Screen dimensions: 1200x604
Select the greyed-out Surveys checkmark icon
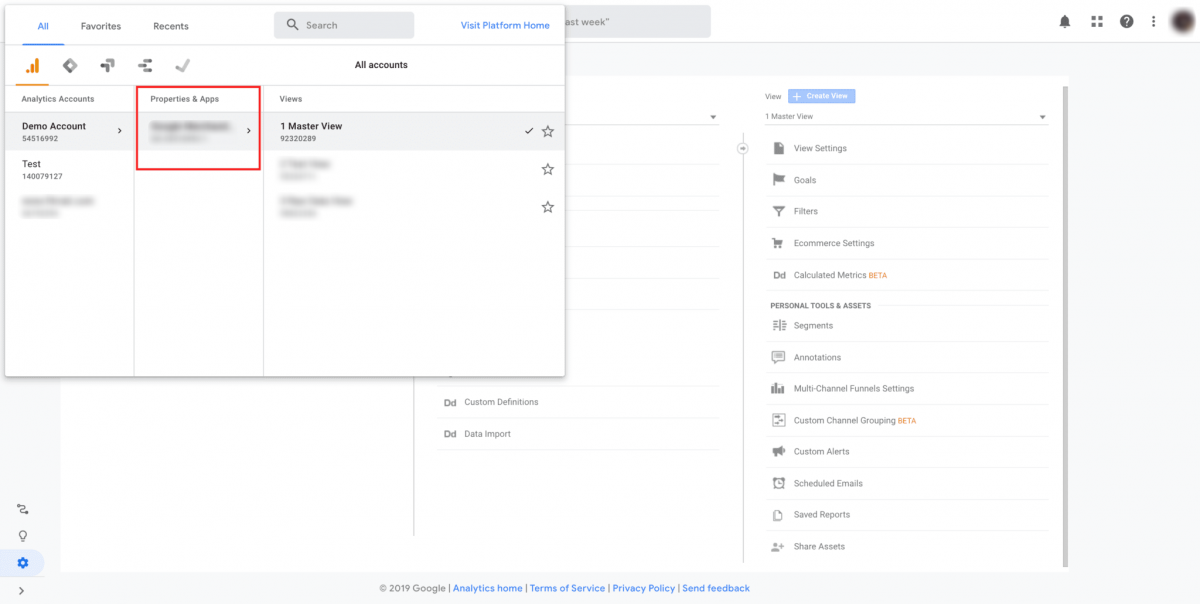pyautogui.click(x=182, y=66)
